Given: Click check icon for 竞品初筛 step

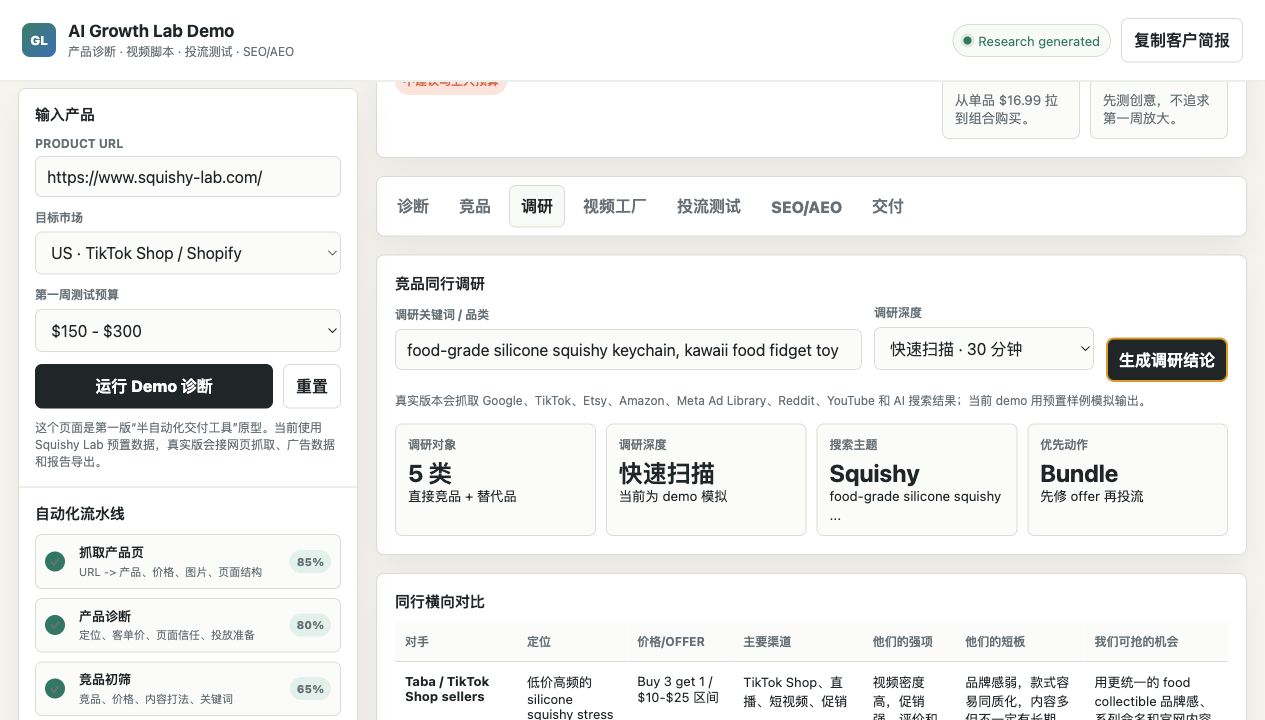Looking at the screenshot, I should click(55, 689).
